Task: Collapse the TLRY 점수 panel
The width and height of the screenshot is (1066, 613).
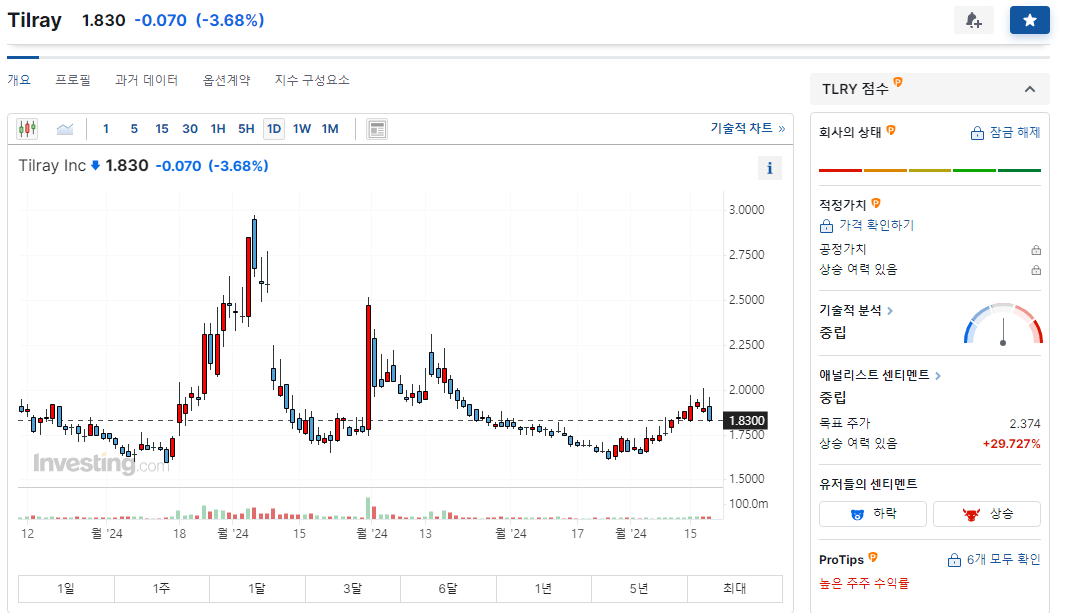Action: coord(1029,89)
